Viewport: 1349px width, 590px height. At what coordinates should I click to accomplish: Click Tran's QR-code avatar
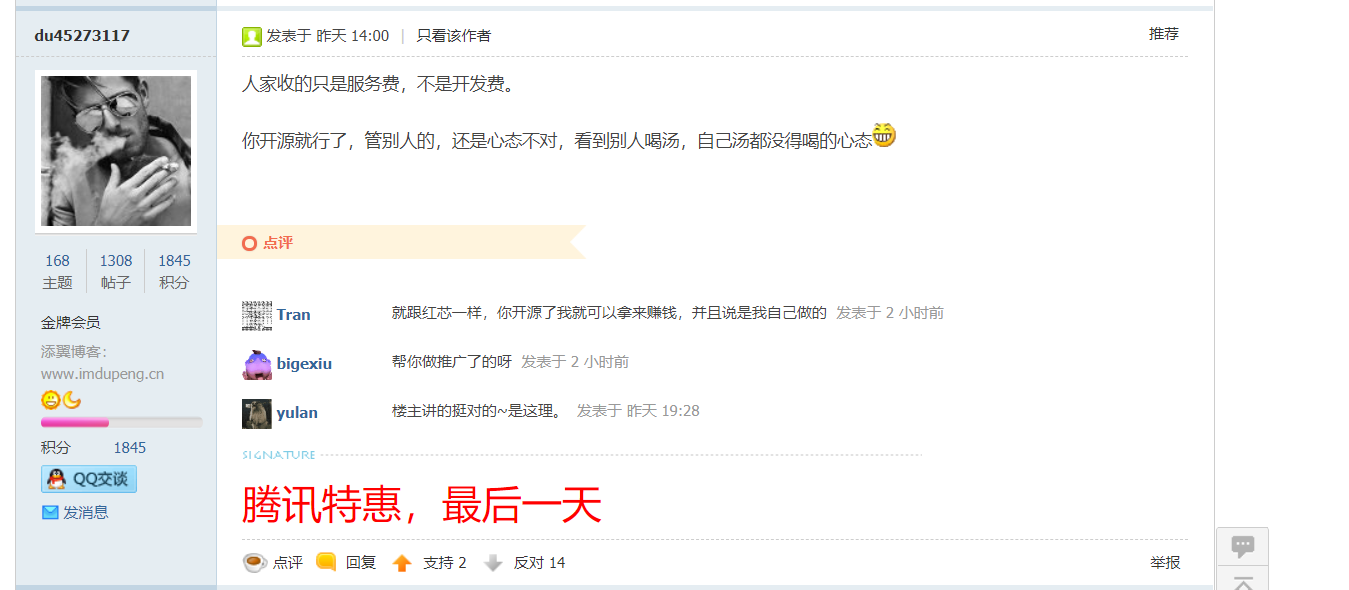(x=257, y=315)
